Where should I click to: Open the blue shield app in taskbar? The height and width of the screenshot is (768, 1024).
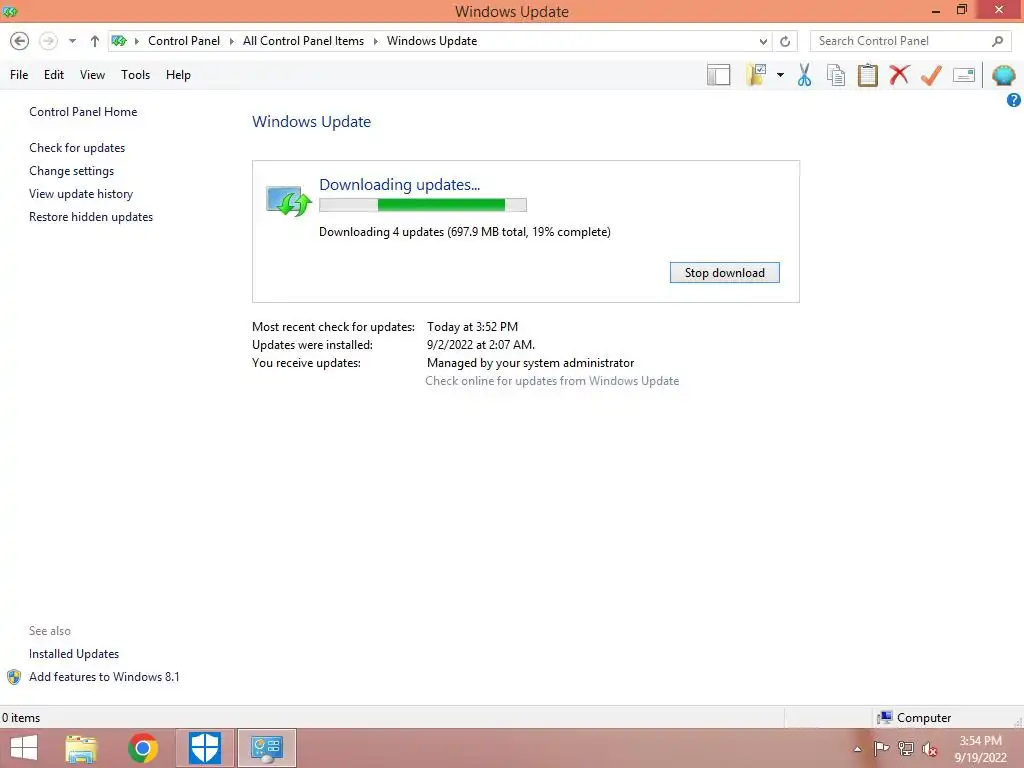(x=204, y=748)
